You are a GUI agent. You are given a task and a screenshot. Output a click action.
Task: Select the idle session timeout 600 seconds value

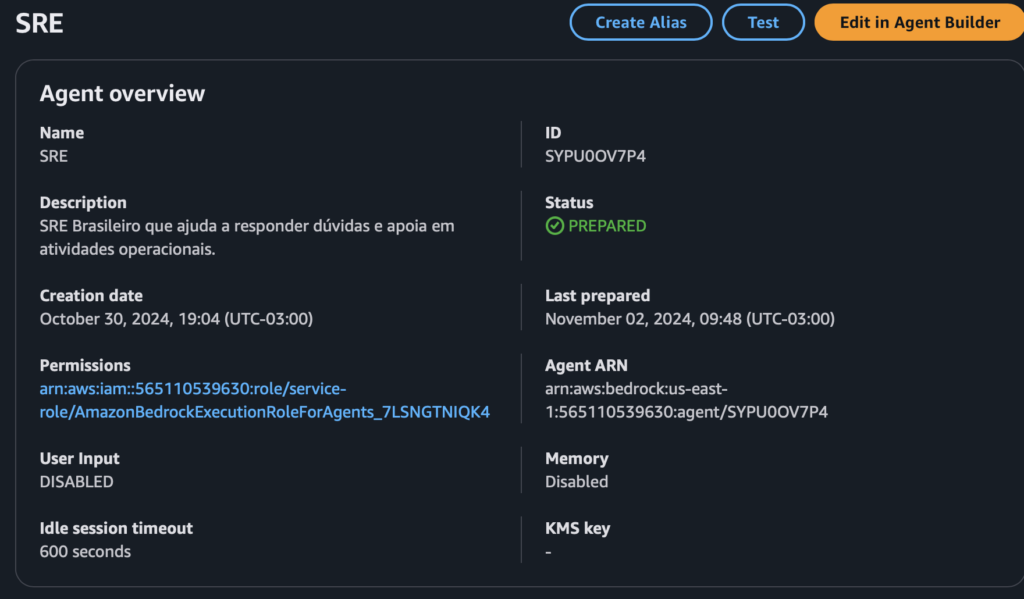85,552
